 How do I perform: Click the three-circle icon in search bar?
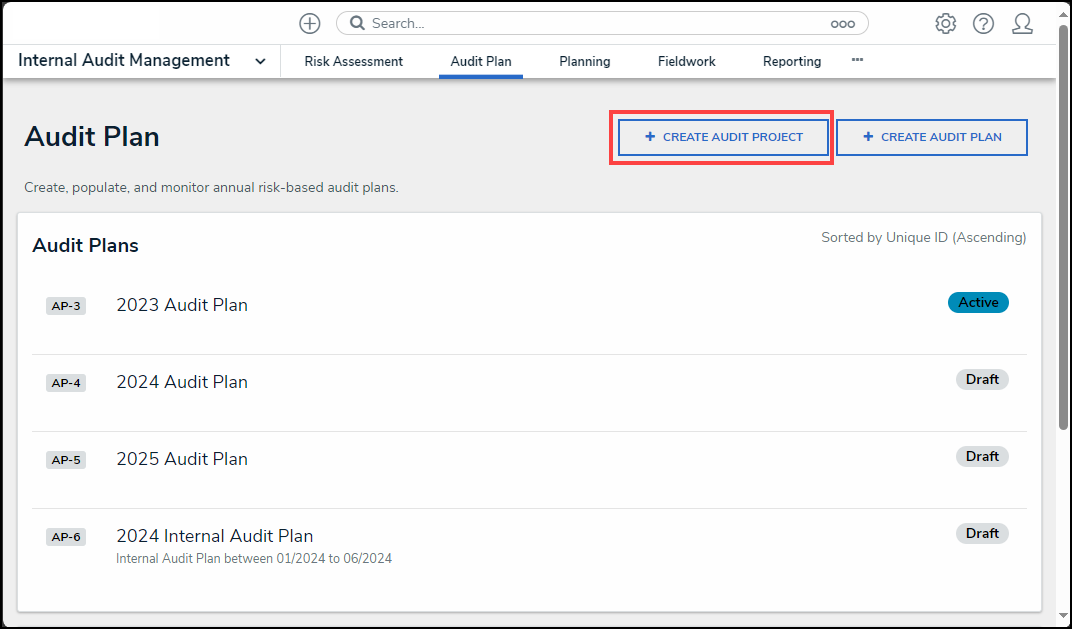842,24
